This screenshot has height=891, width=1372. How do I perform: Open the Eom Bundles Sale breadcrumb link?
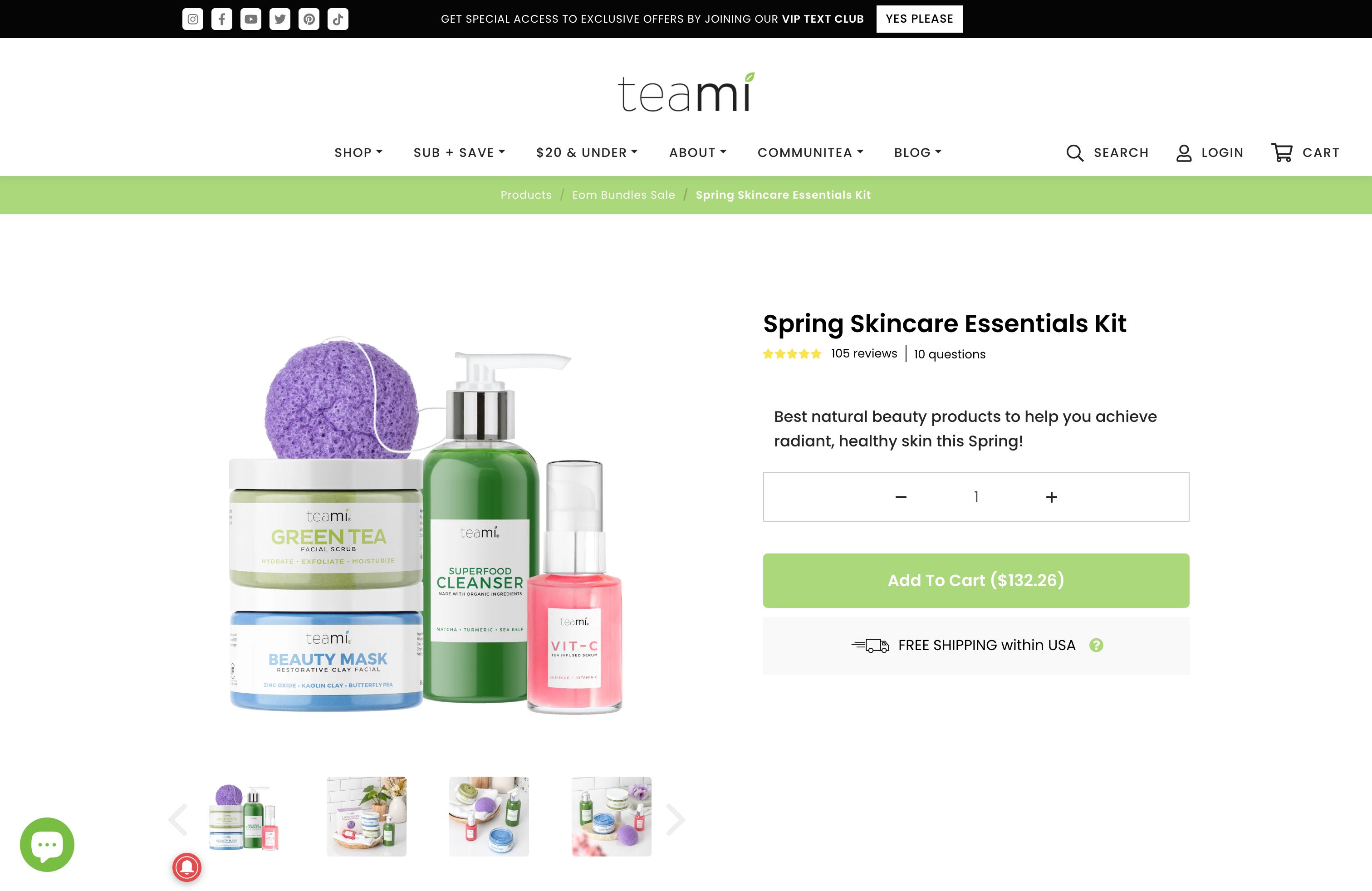623,195
